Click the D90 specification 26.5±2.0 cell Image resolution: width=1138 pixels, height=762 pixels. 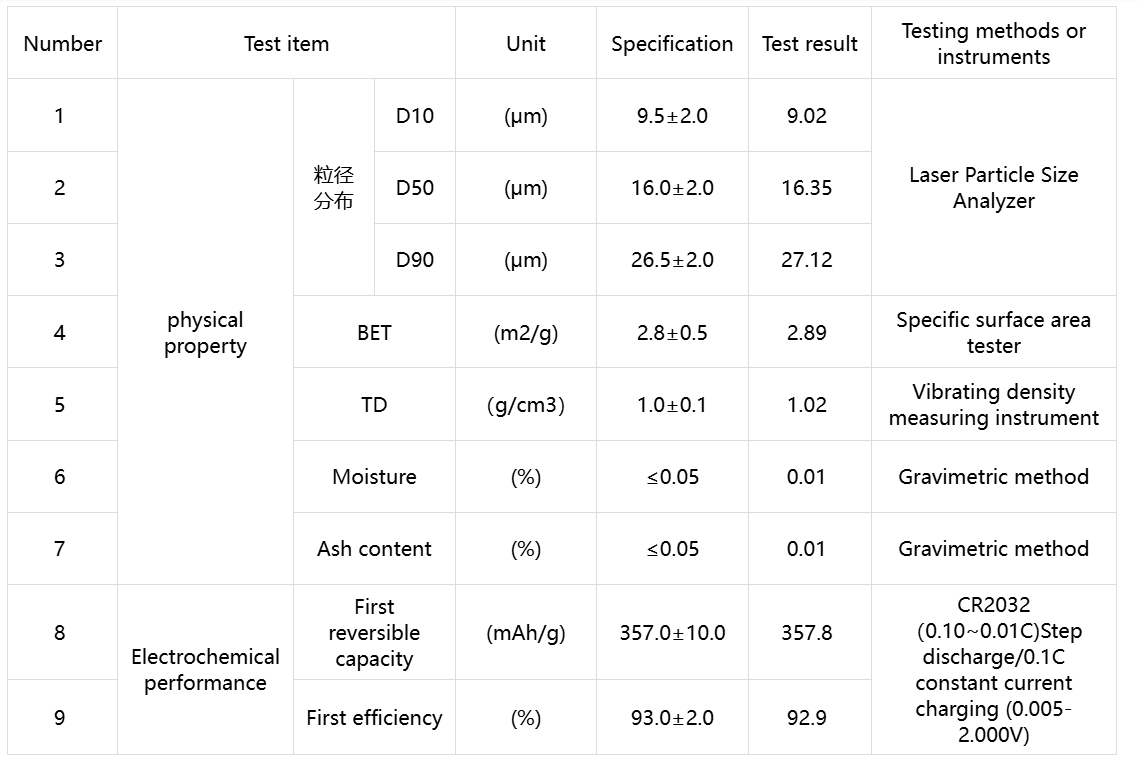(x=672, y=260)
